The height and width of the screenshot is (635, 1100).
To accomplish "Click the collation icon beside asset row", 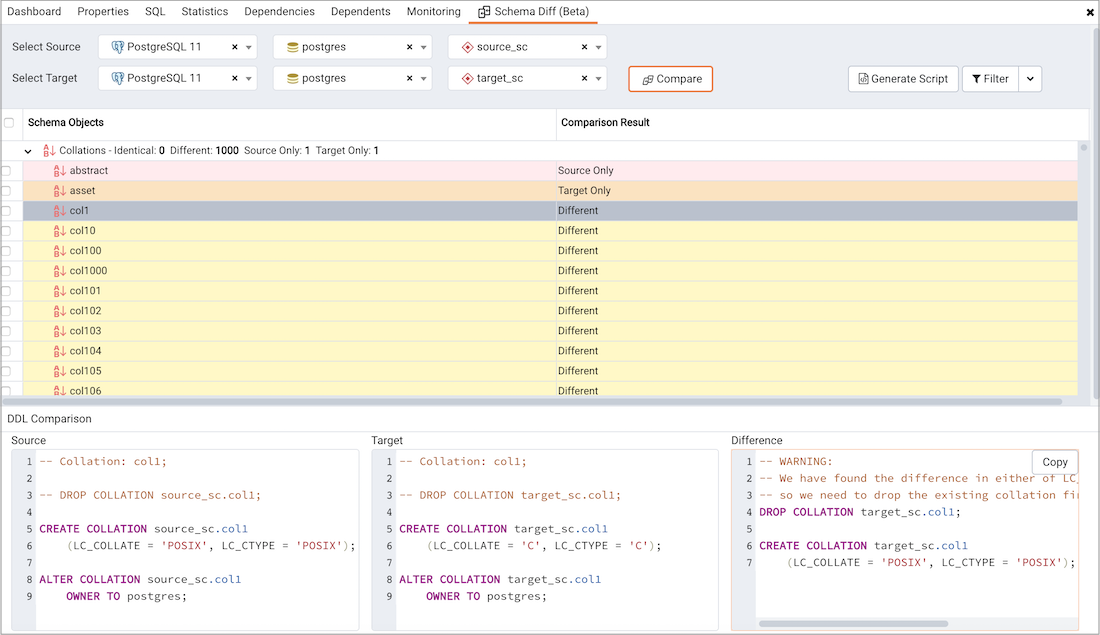I will click(x=60, y=191).
